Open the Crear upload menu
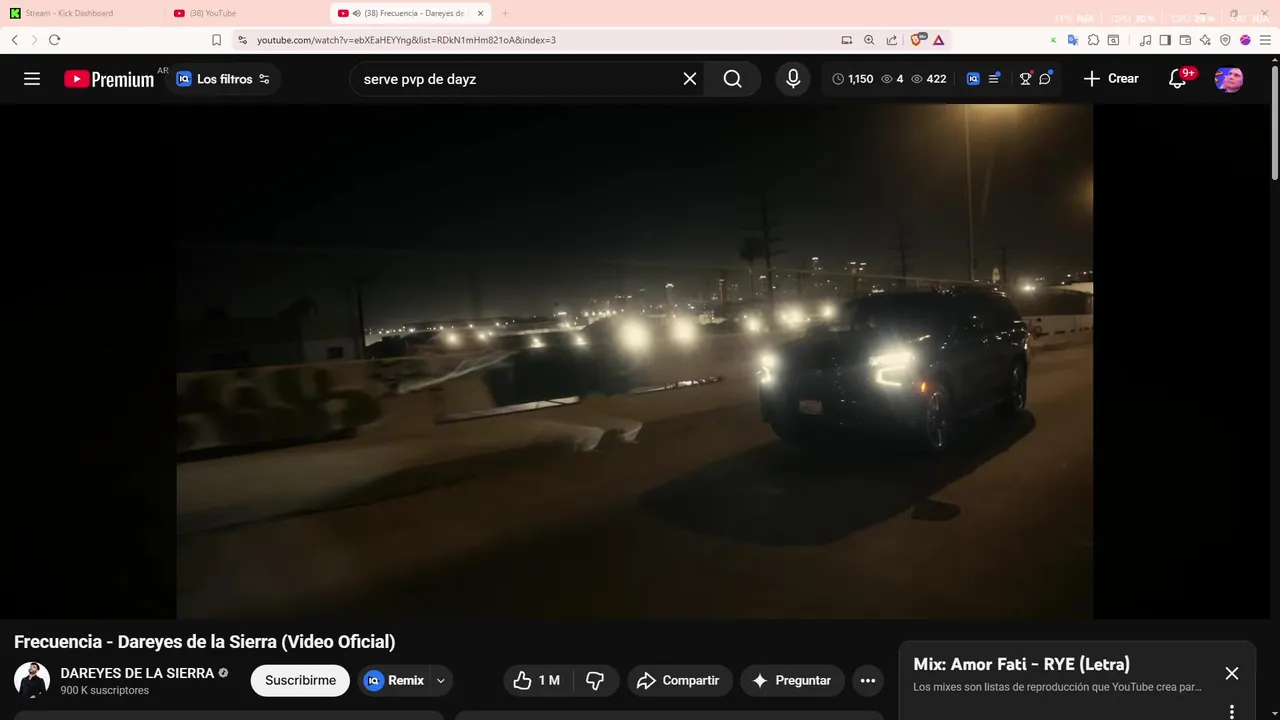The image size is (1280, 720). tap(1111, 79)
